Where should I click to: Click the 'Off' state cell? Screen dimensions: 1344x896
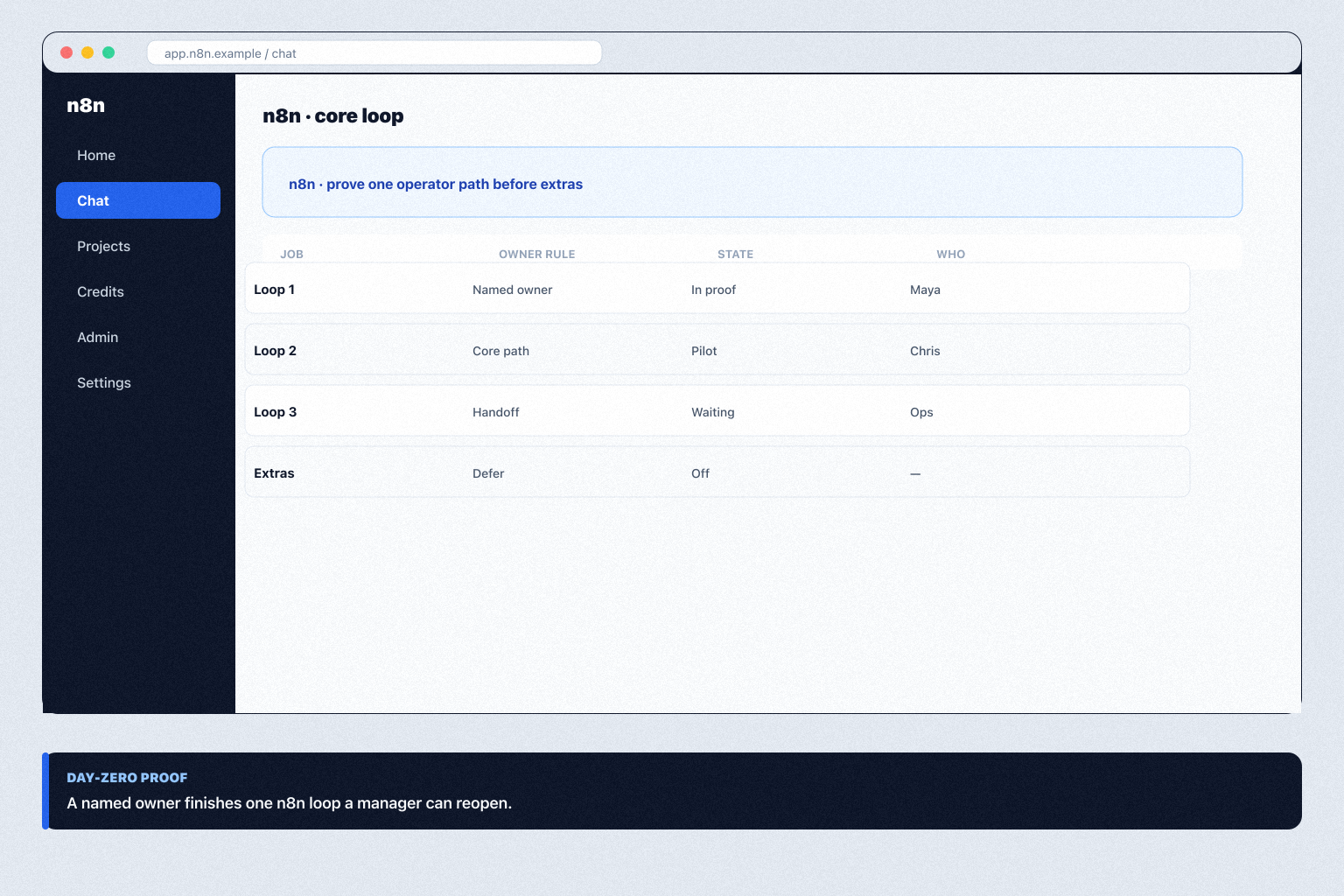[x=700, y=473]
